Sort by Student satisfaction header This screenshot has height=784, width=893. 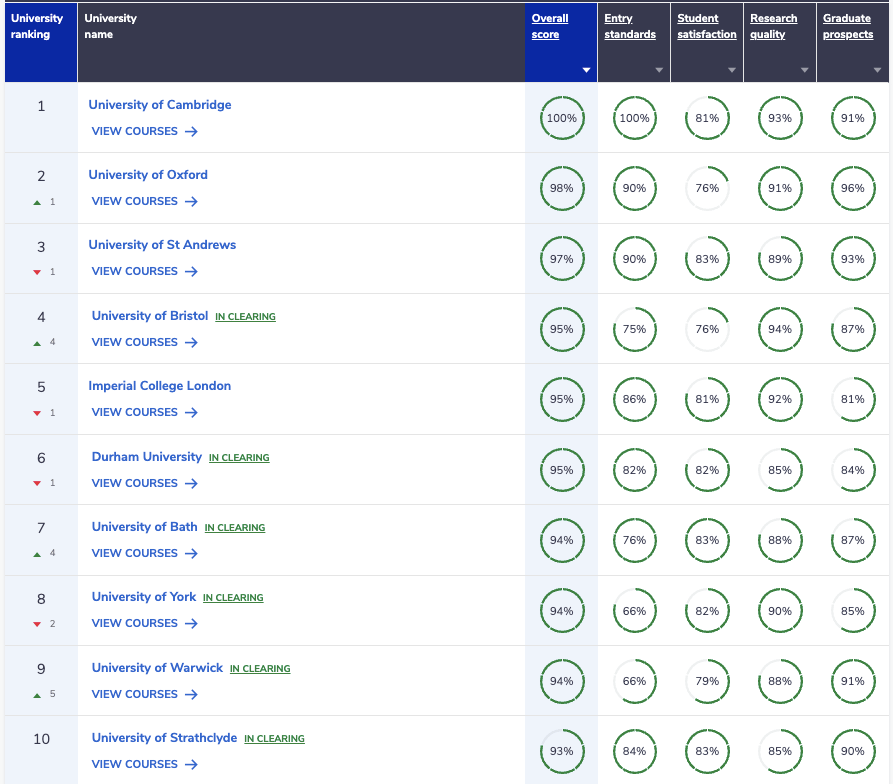pos(707,26)
